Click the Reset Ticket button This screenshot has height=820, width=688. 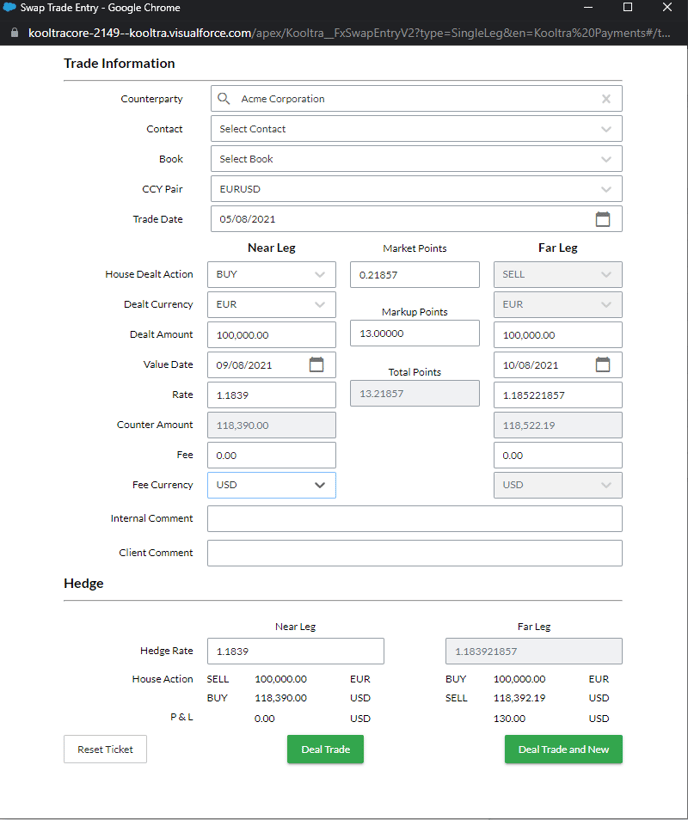pos(105,749)
